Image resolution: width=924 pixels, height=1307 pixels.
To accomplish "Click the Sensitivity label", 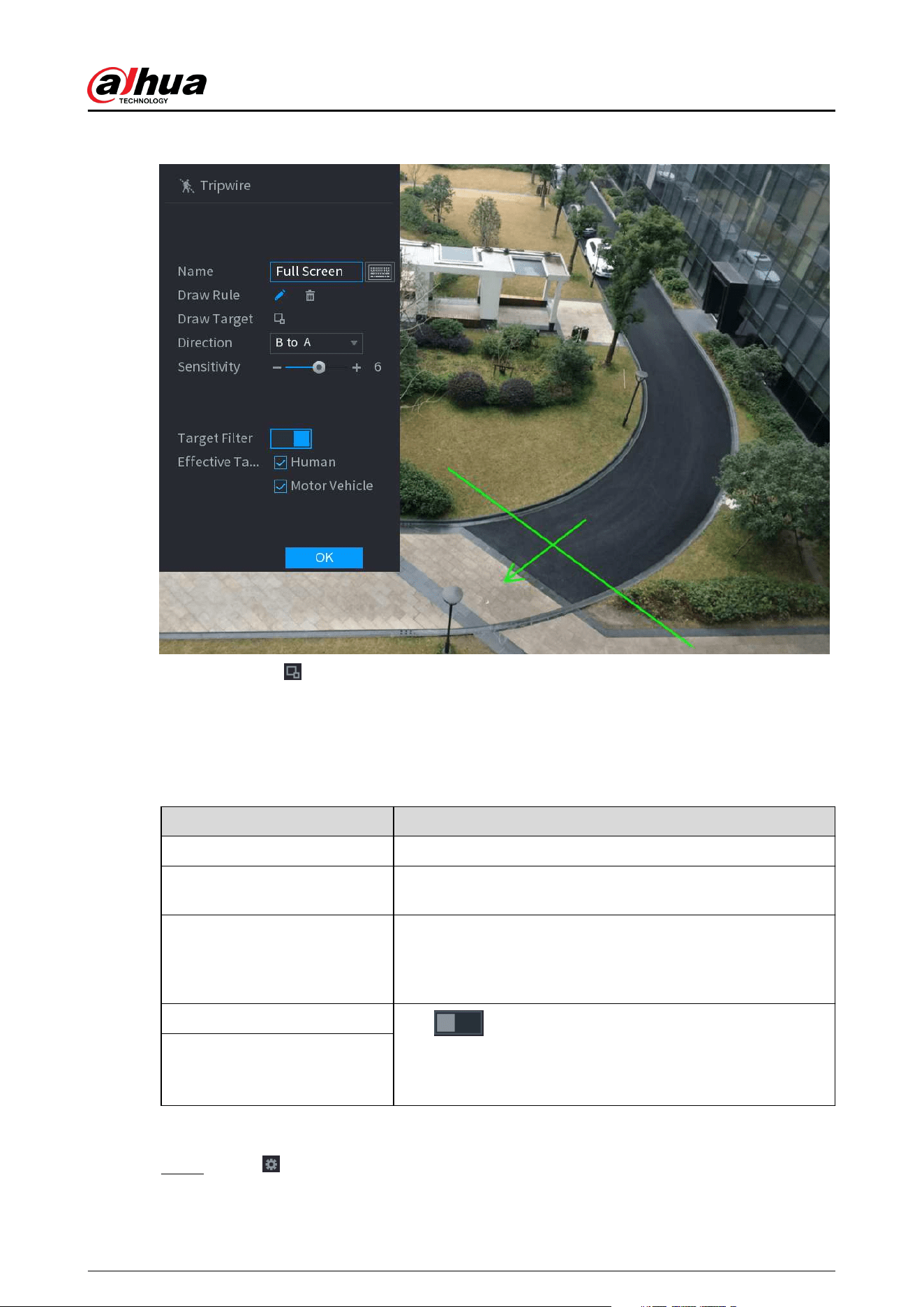I will point(209,367).
